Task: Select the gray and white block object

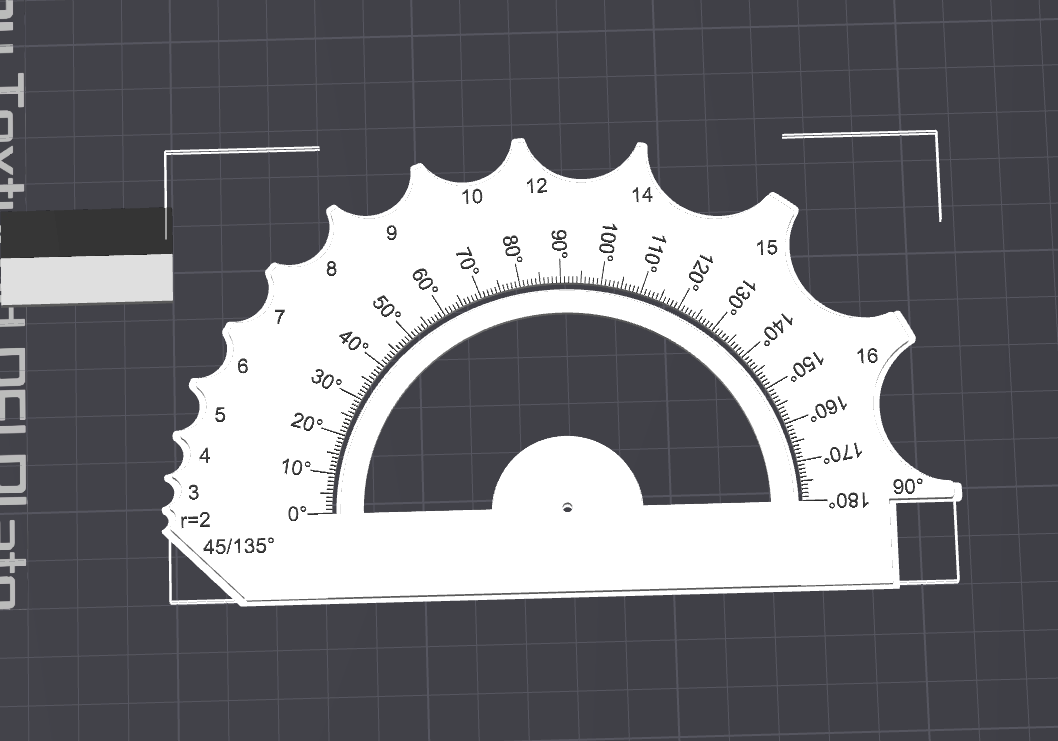Action: click(86, 254)
